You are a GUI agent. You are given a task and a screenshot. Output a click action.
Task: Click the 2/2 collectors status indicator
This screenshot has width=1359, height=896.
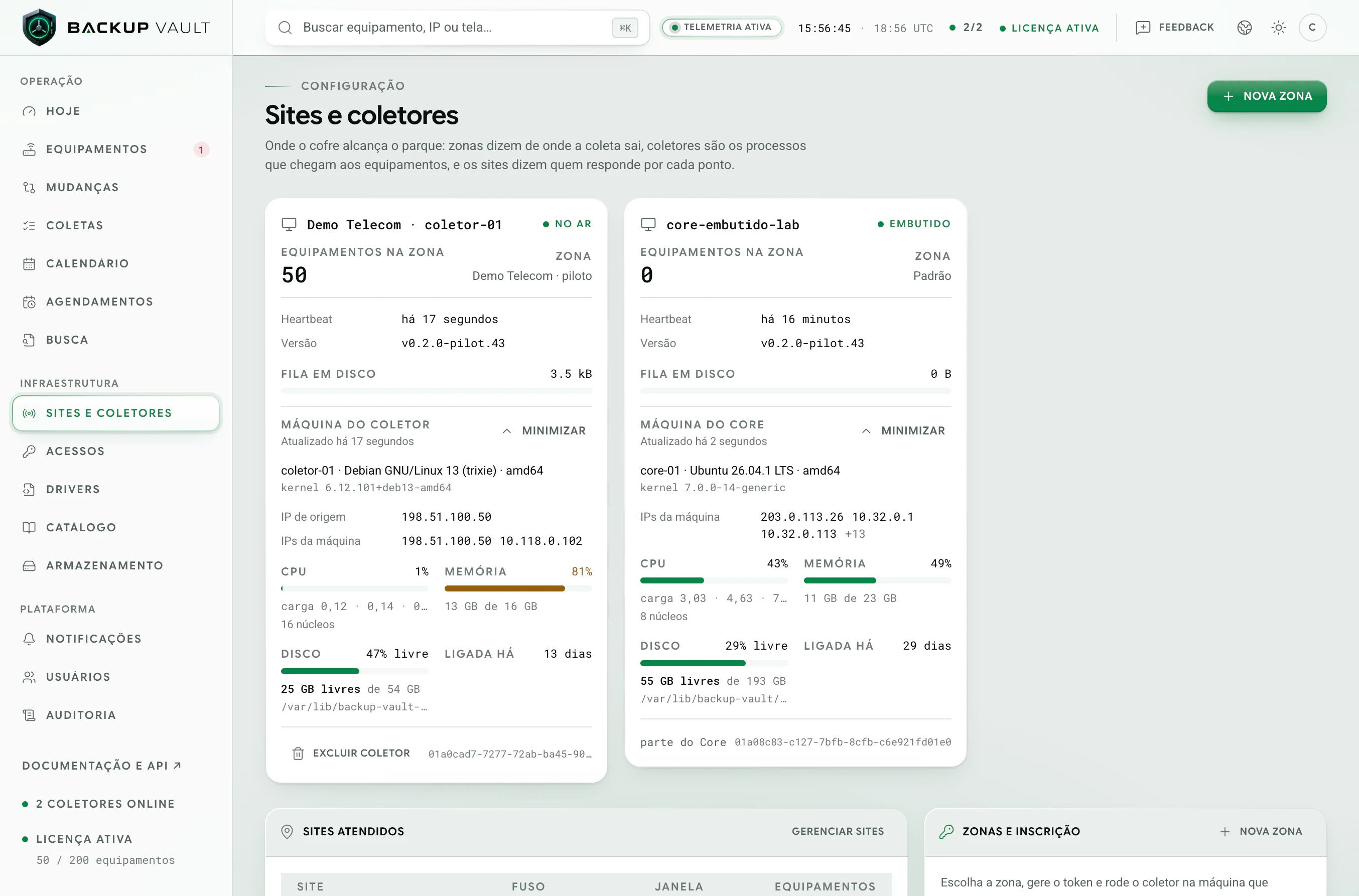[966, 28]
